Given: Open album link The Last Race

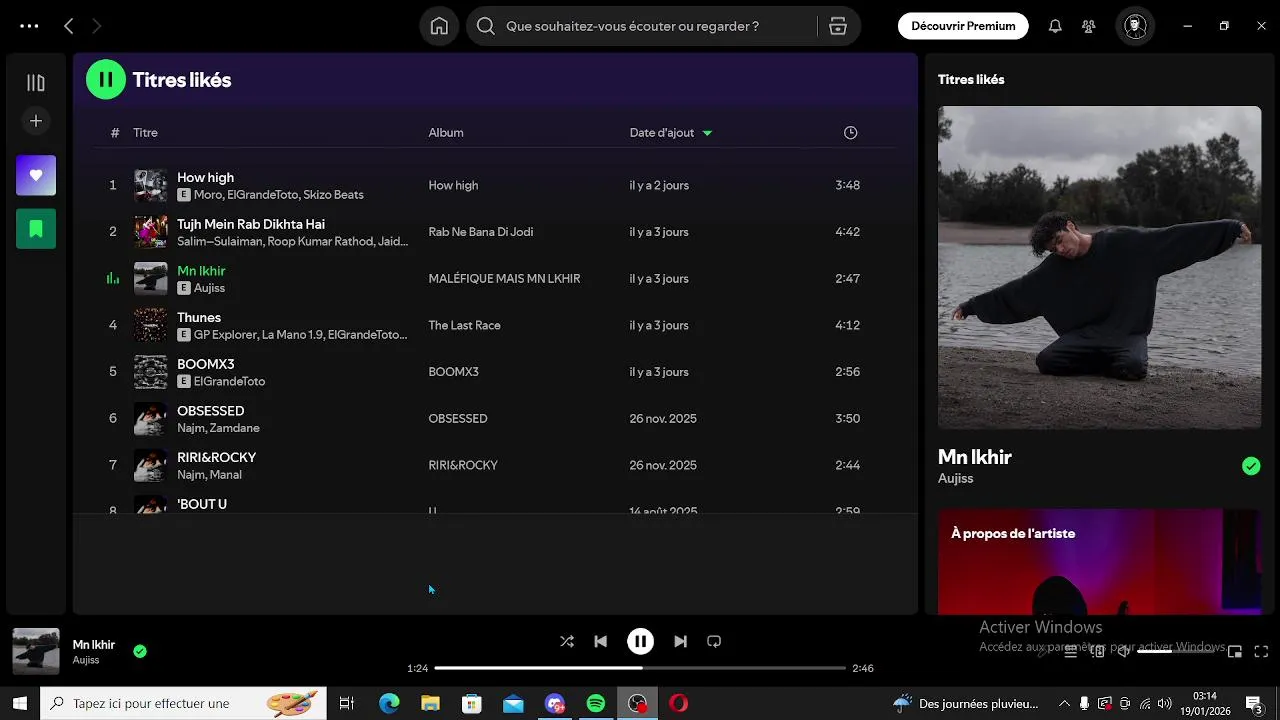Looking at the screenshot, I should pos(464,325).
